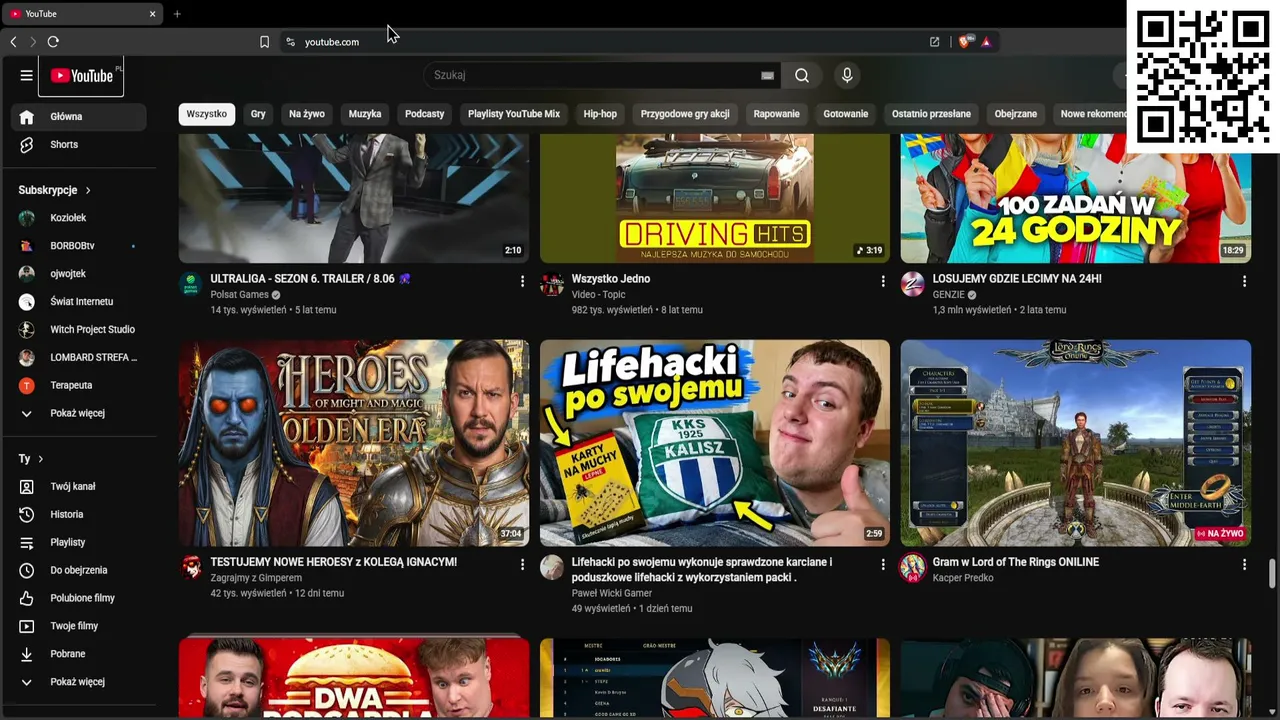
Task: Open the Heroes Olden Era video thumbnail
Action: coord(354,443)
